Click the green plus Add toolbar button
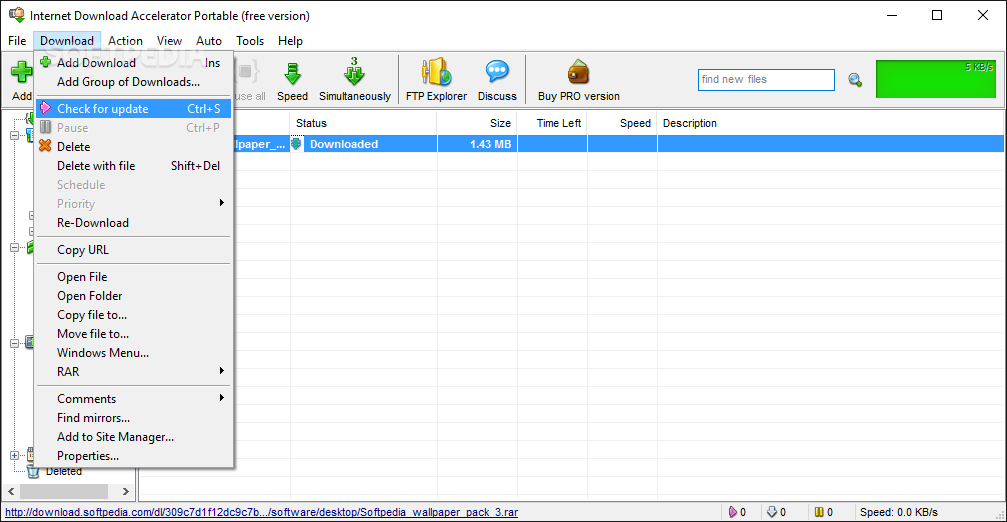Screen dimensions: 1007x522 point(21,80)
